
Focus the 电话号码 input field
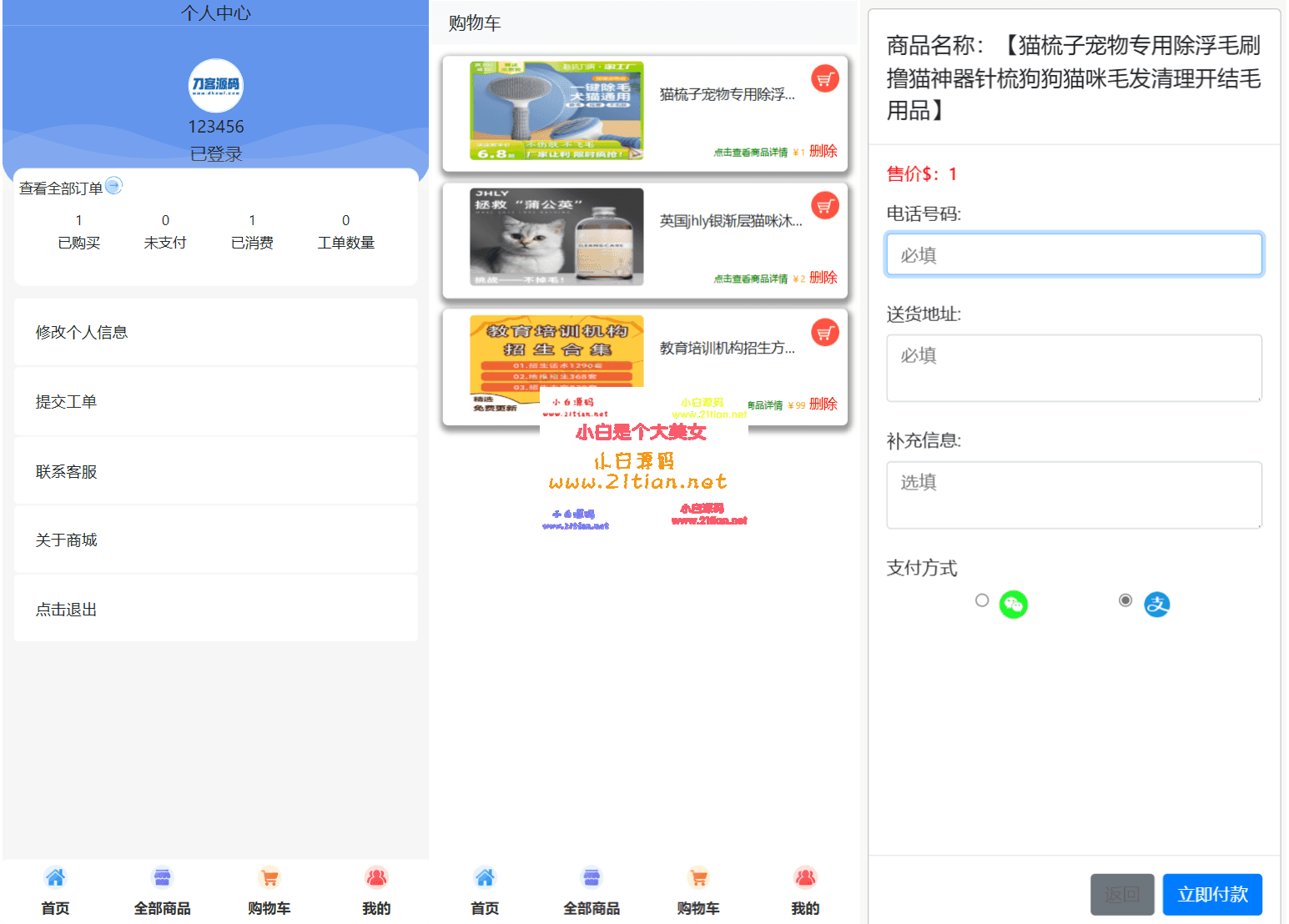(x=1074, y=254)
